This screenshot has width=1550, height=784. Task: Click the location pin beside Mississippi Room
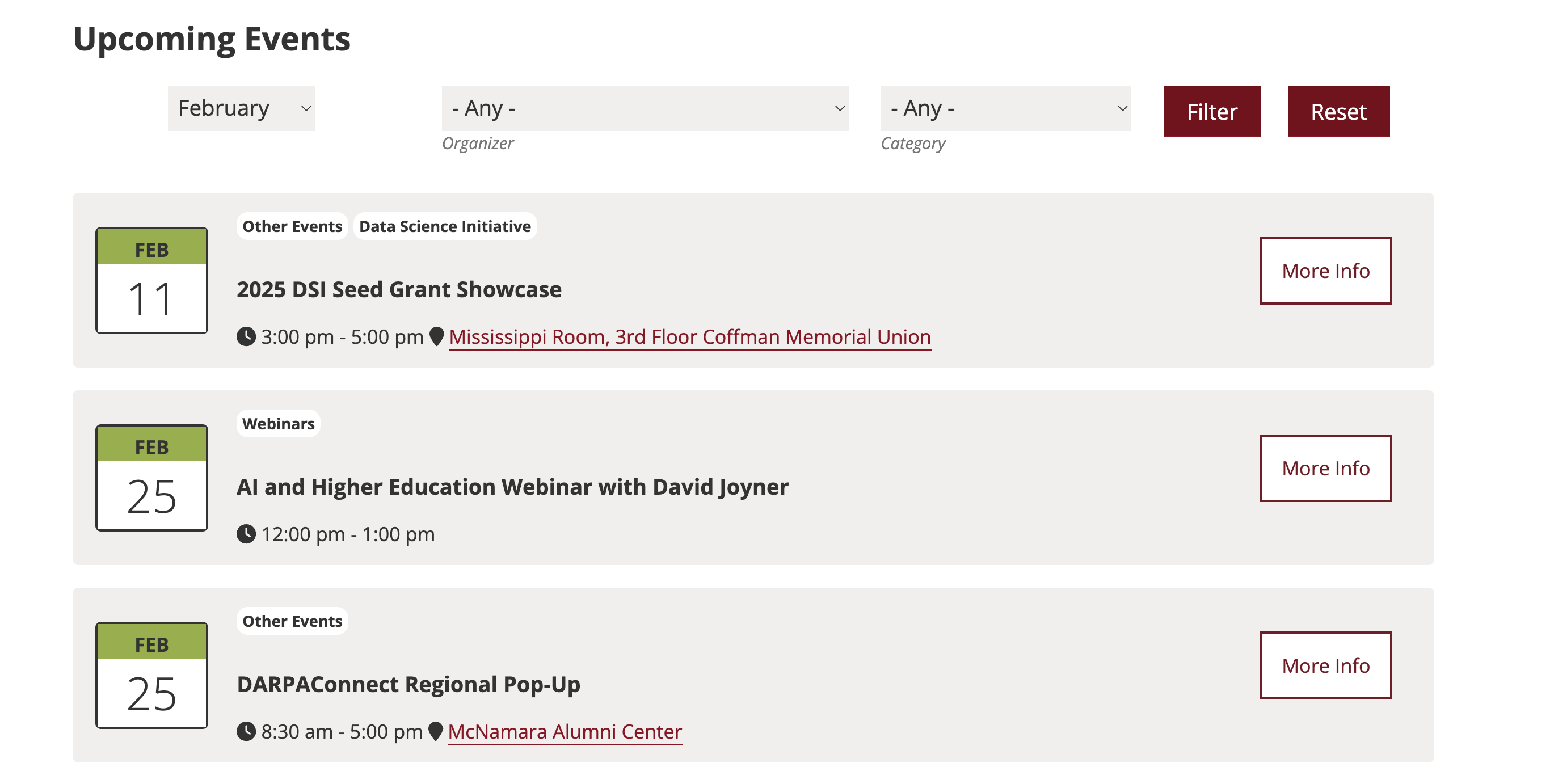[x=437, y=336]
